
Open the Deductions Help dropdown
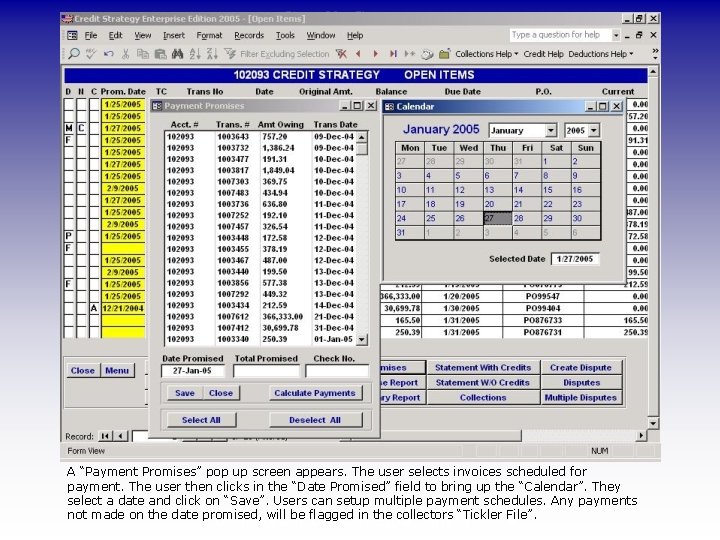pos(601,54)
